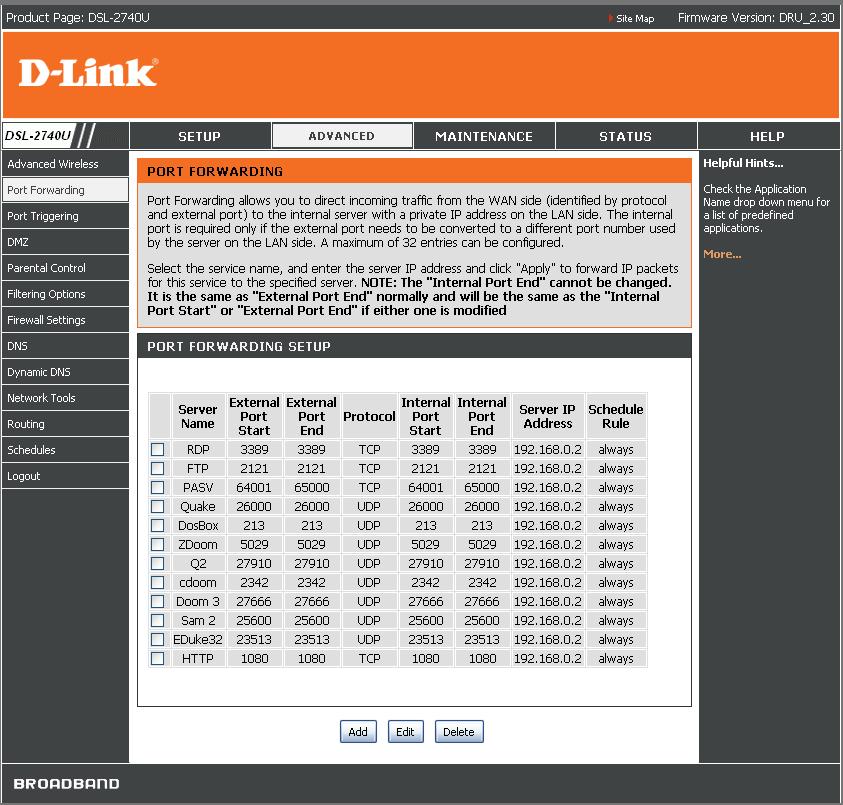Open the Site Map link
The height and width of the screenshot is (805, 843).
(x=634, y=18)
